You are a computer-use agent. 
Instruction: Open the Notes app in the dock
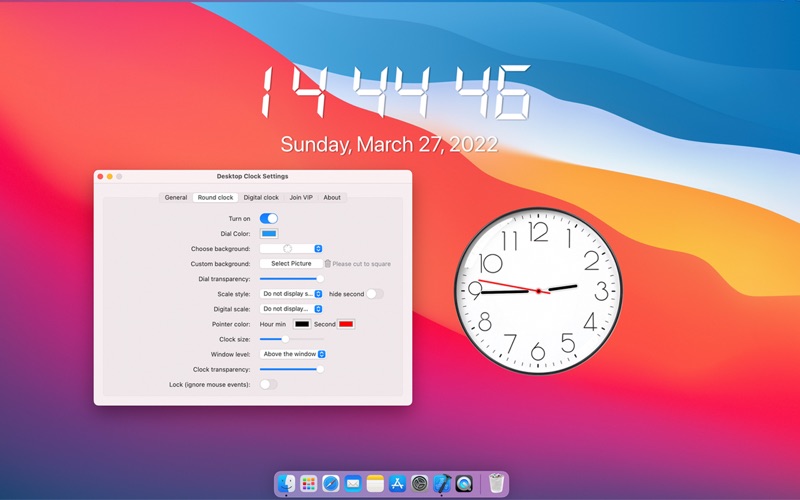(375, 483)
